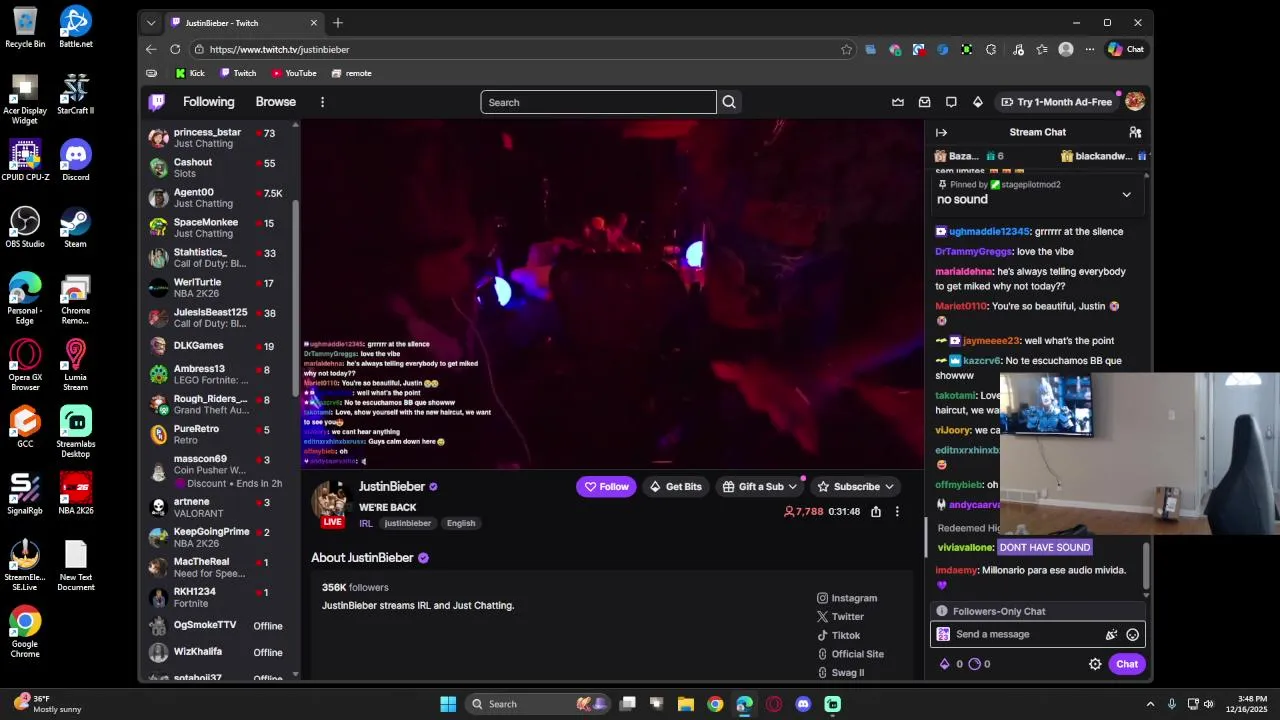Open the Whispers speech-bubble icon
Screen dimensions: 1280x720
point(951,102)
